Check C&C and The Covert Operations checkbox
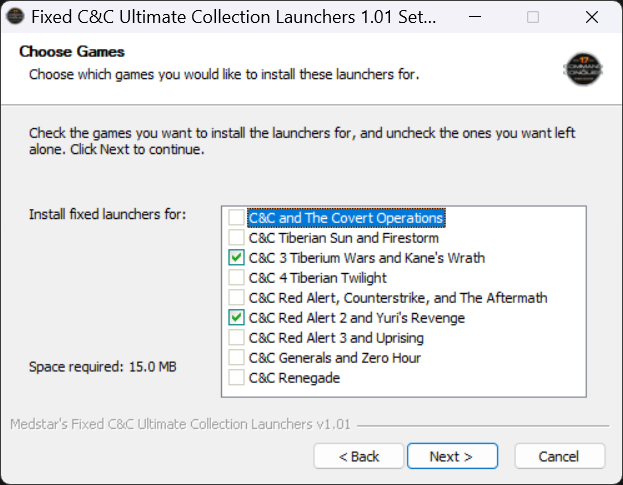The width and height of the screenshot is (623, 485). pos(236,218)
